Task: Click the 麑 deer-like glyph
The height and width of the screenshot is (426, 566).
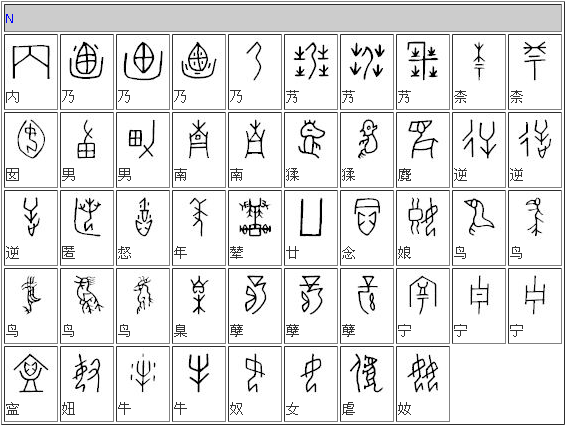Action: [x=423, y=150]
